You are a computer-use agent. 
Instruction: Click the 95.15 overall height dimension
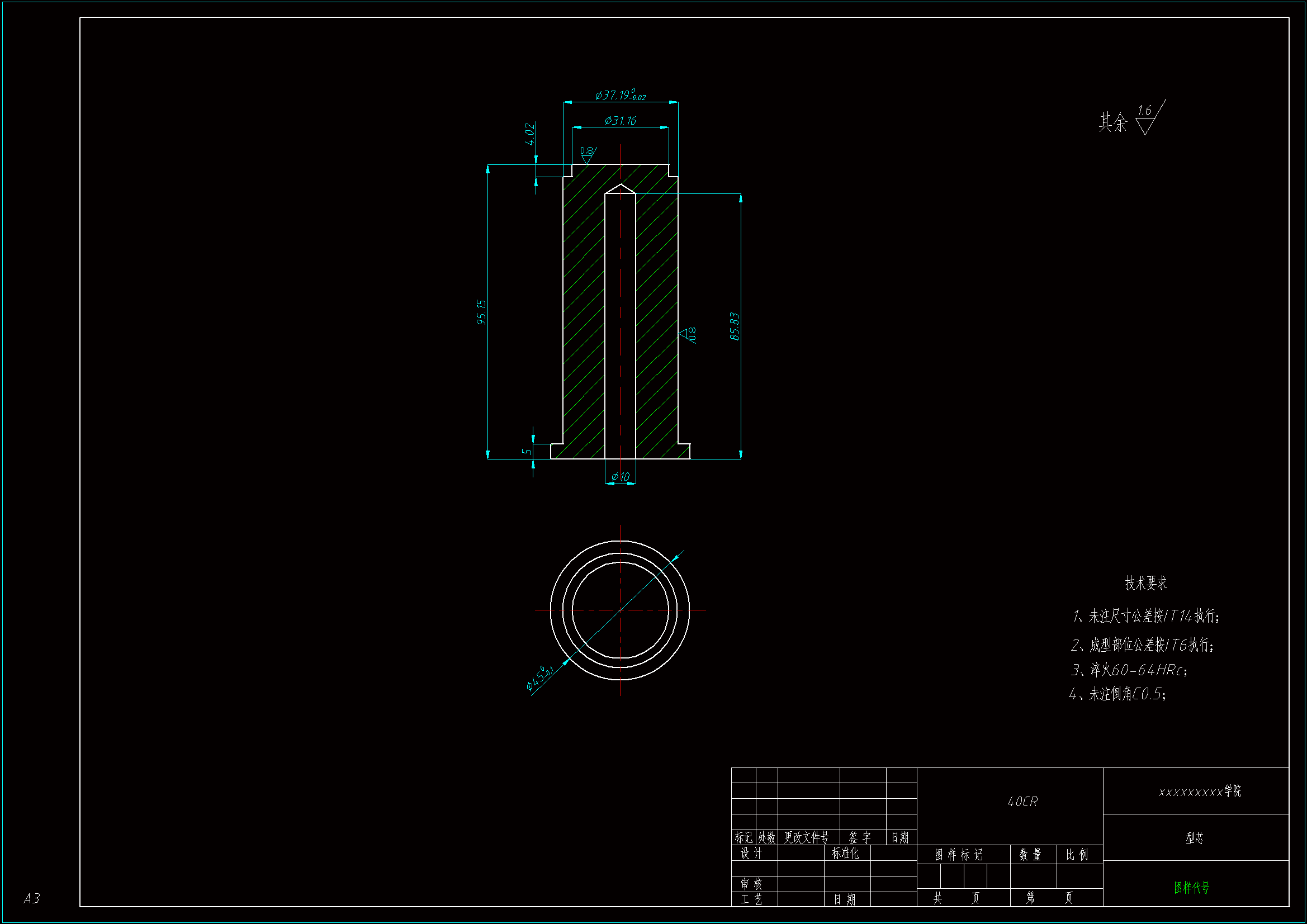[x=481, y=312]
